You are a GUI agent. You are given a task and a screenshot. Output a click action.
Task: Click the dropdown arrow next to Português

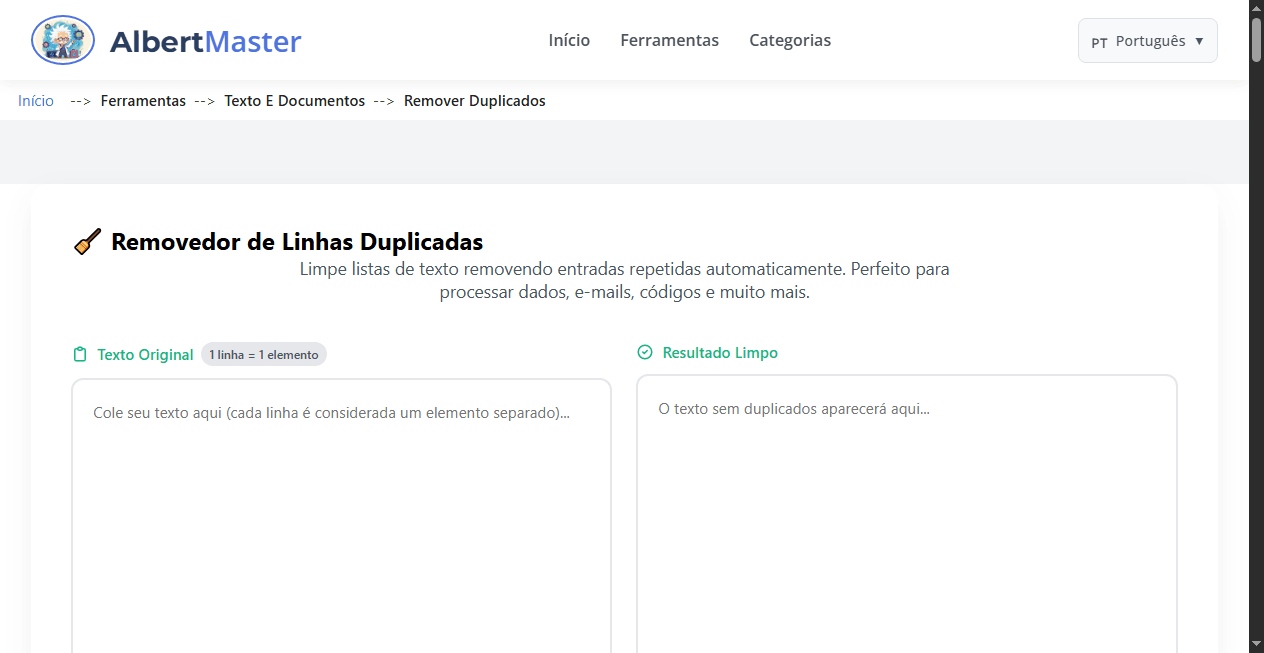click(x=1198, y=41)
